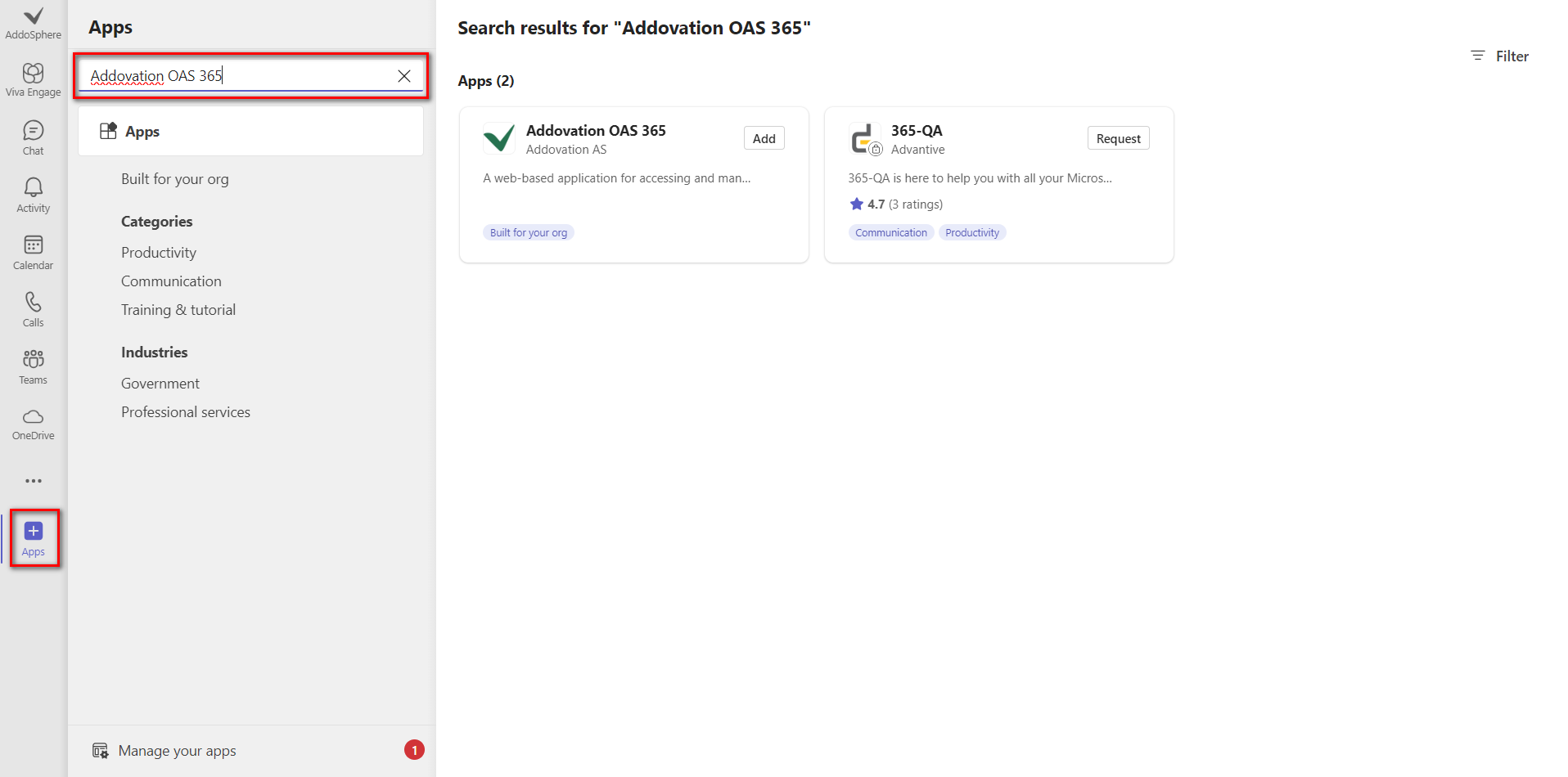The image size is (1568, 777).
Task: Open Manage your apps
Action: (177, 751)
